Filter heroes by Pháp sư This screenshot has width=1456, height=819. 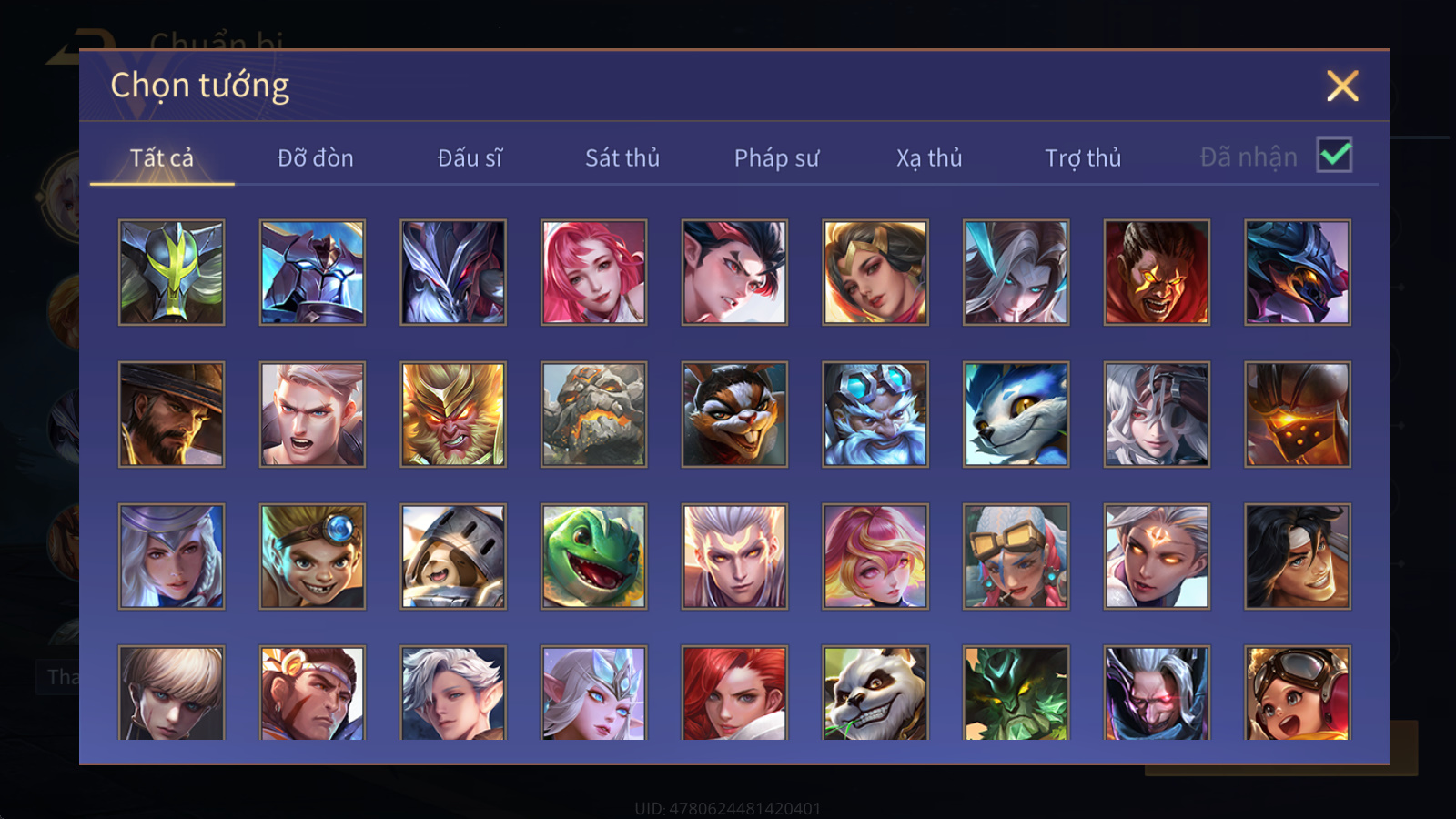(x=776, y=157)
